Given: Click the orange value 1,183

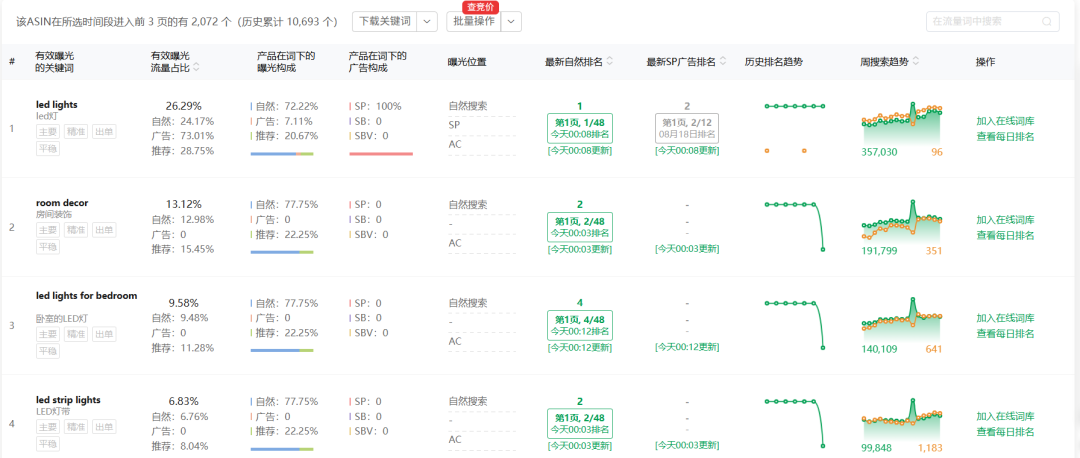Looking at the screenshot, I should [930, 448].
